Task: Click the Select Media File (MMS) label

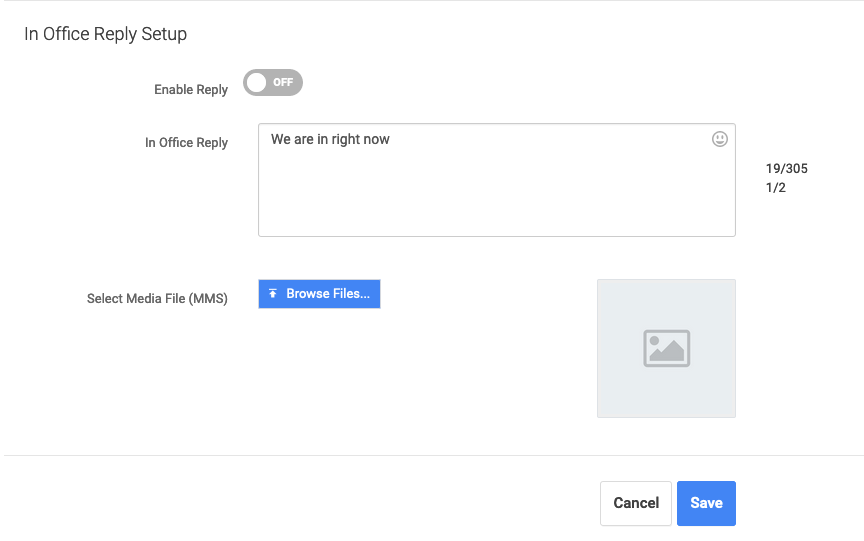Action: click(x=157, y=299)
